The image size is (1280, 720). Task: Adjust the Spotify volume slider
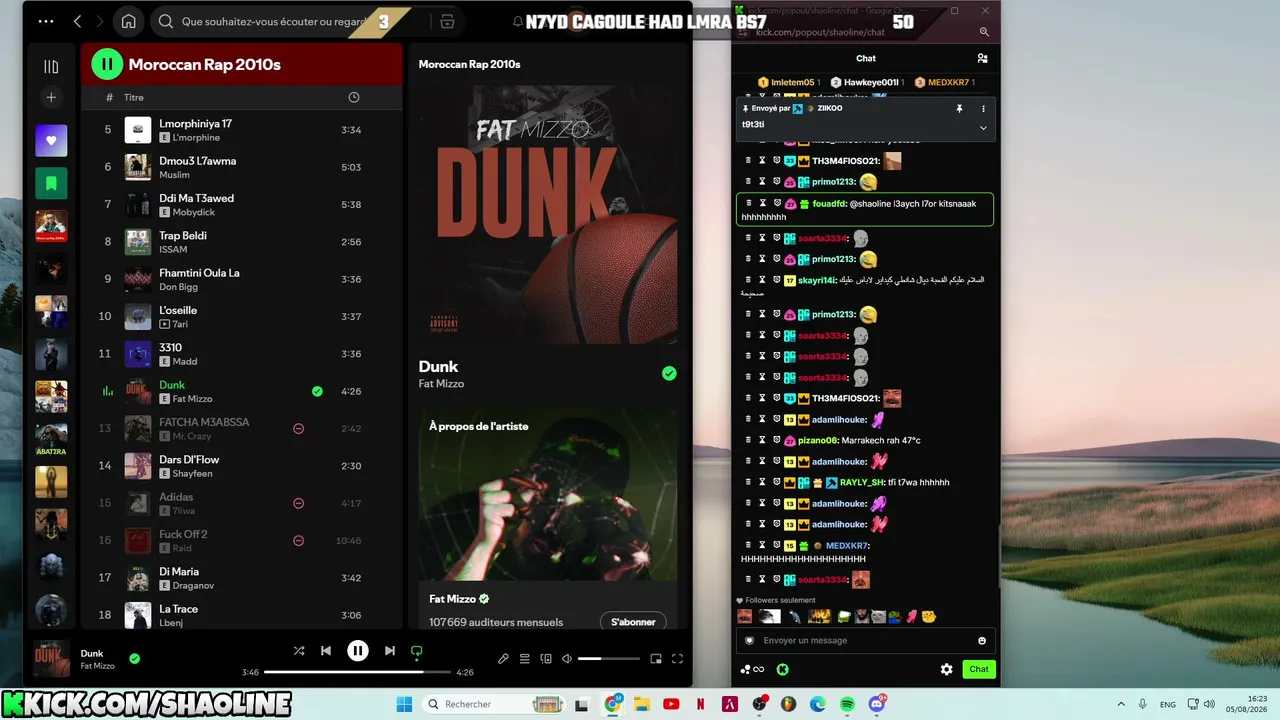click(608, 659)
